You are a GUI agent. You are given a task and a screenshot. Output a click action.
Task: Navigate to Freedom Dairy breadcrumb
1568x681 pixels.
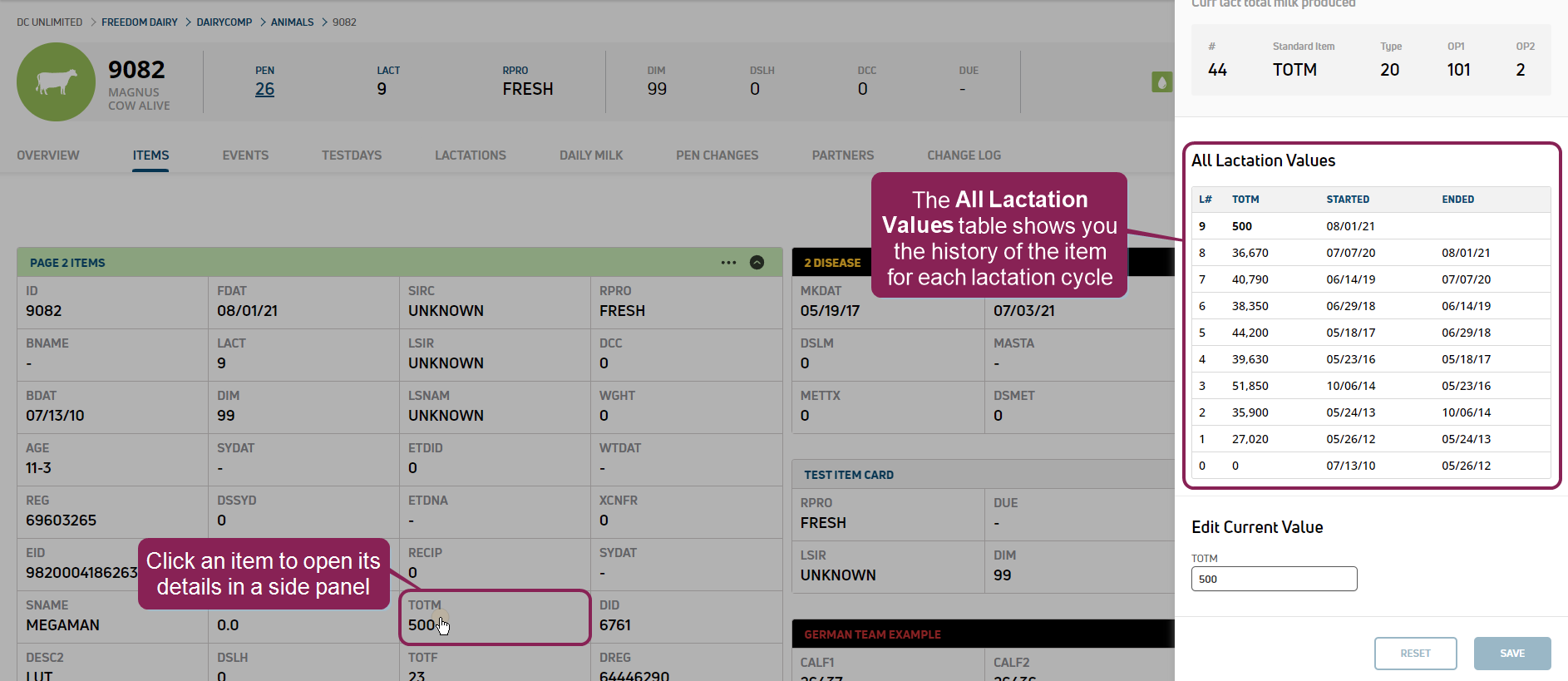(x=140, y=22)
